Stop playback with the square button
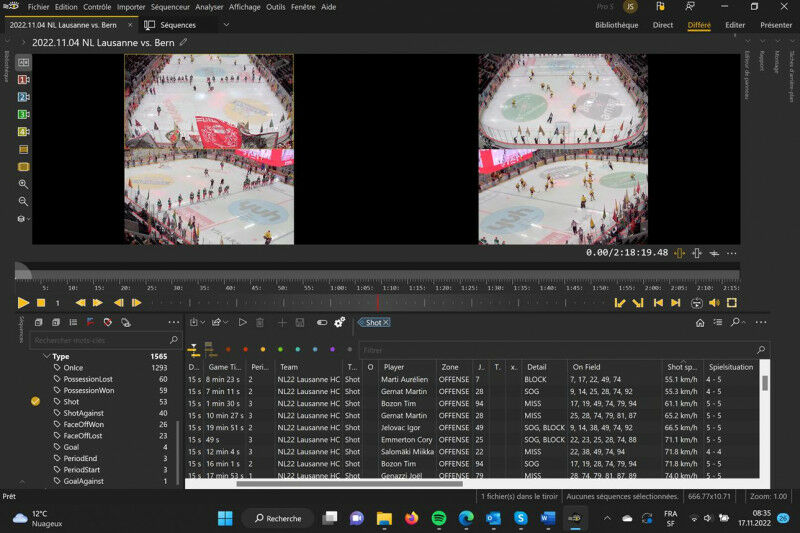800x533 pixels. click(x=41, y=302)
